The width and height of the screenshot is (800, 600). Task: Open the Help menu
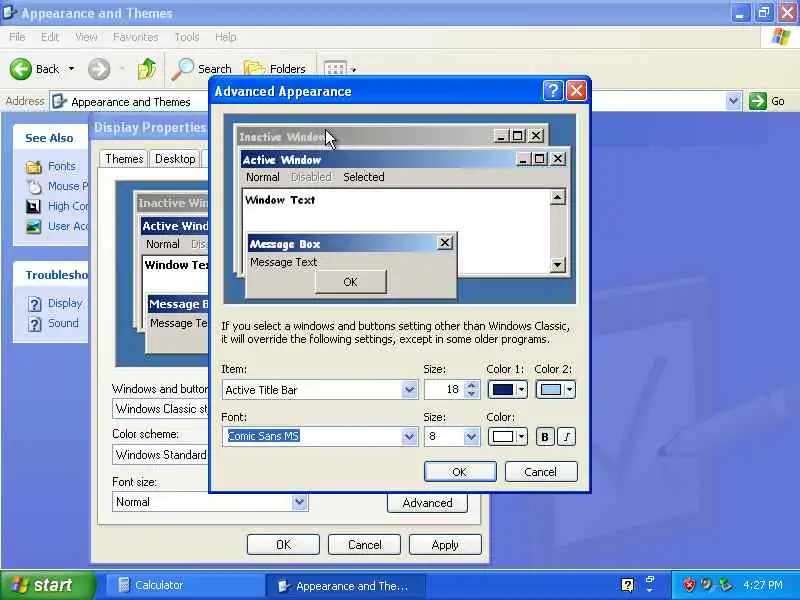click(x=225, y=37)
